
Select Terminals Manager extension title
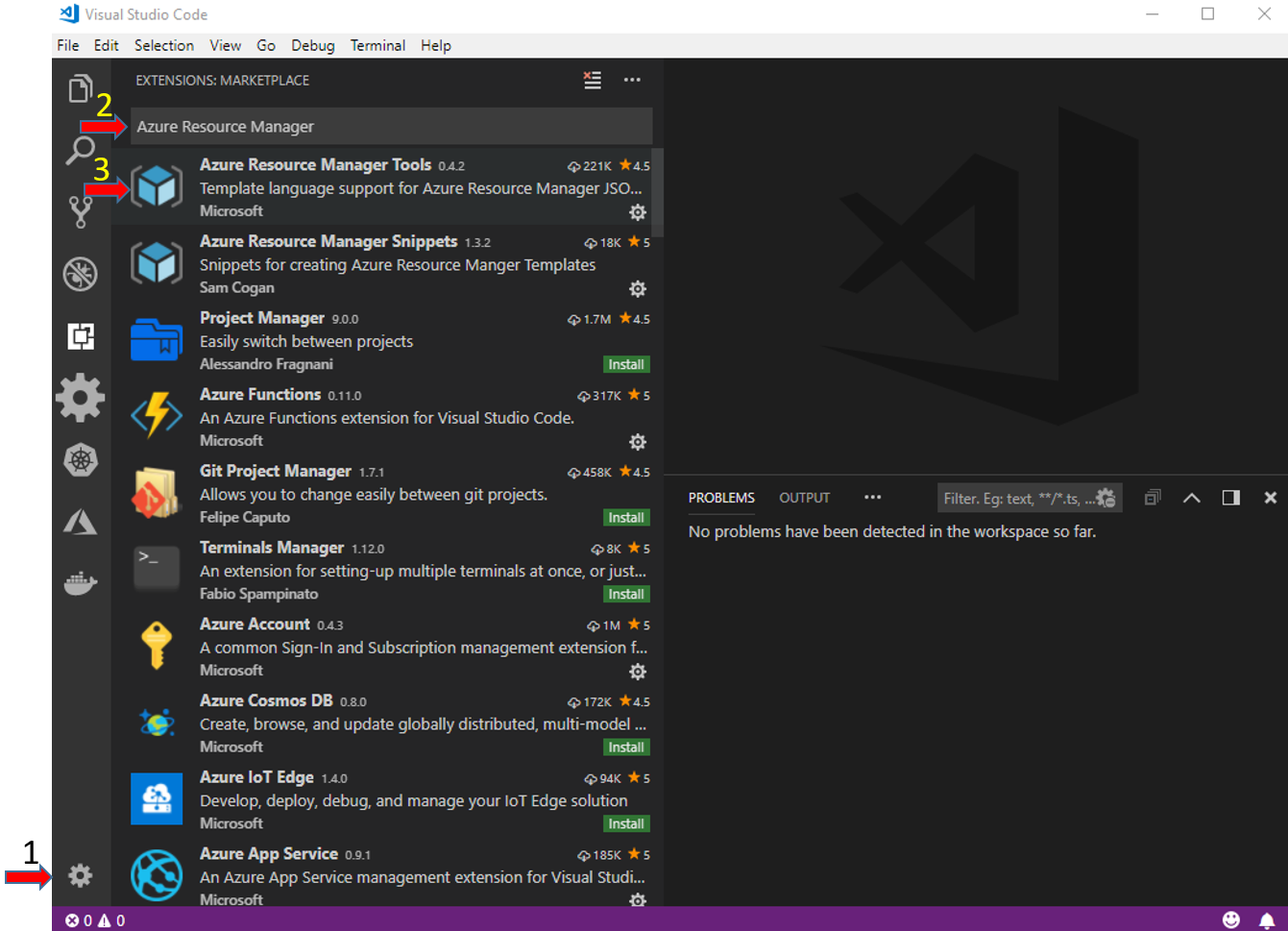272,548
